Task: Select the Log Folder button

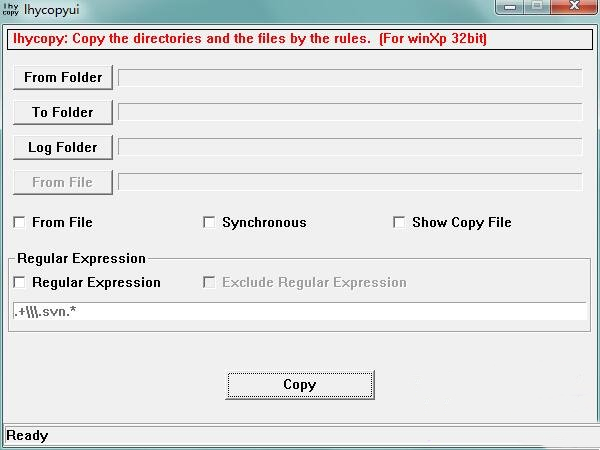Action: (x=63, y=147)
